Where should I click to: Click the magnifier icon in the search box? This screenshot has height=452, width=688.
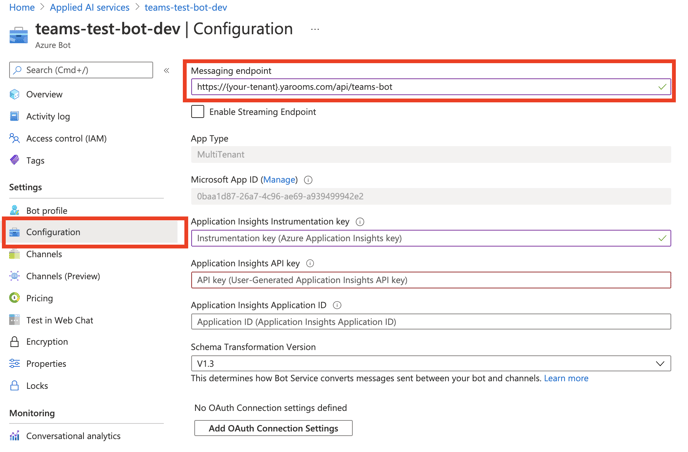(x=17, y=70)
